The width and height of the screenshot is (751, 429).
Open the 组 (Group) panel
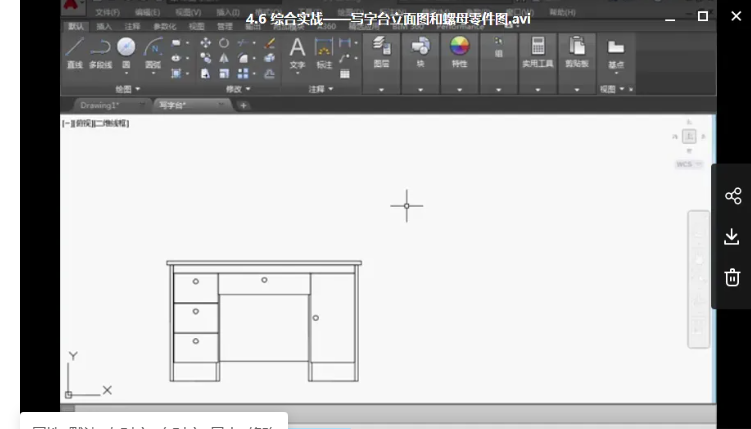pyautogui.click(x=499, y=48)
